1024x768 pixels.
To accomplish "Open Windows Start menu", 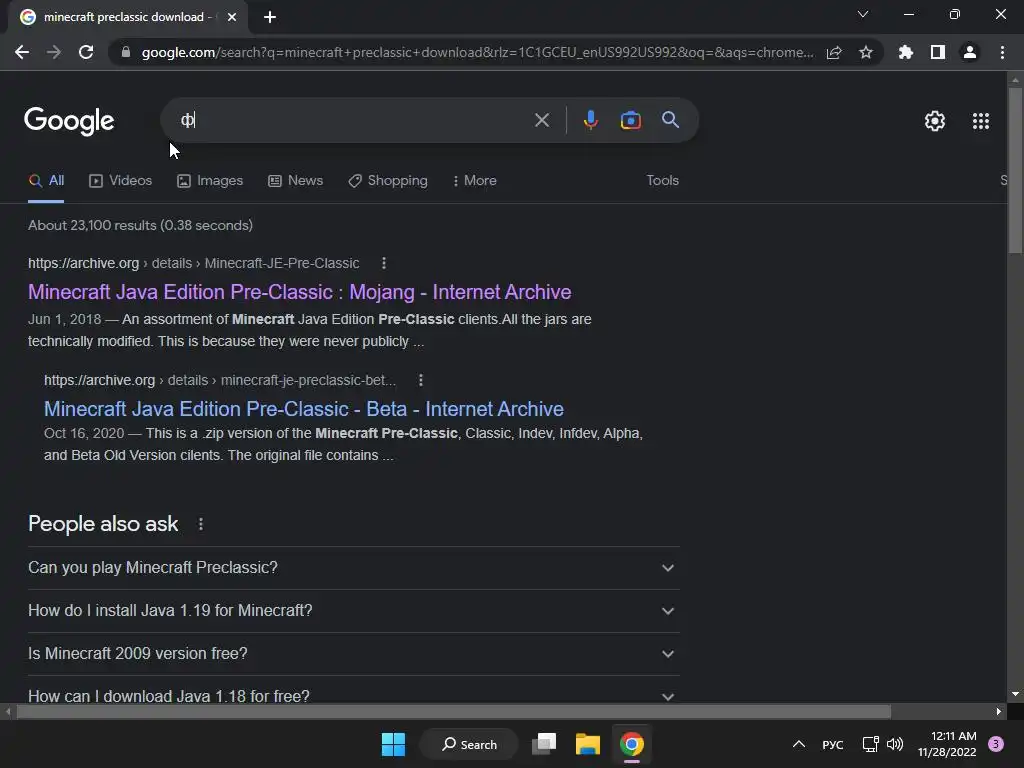I will pyautogui.click(x=393, y=744).
